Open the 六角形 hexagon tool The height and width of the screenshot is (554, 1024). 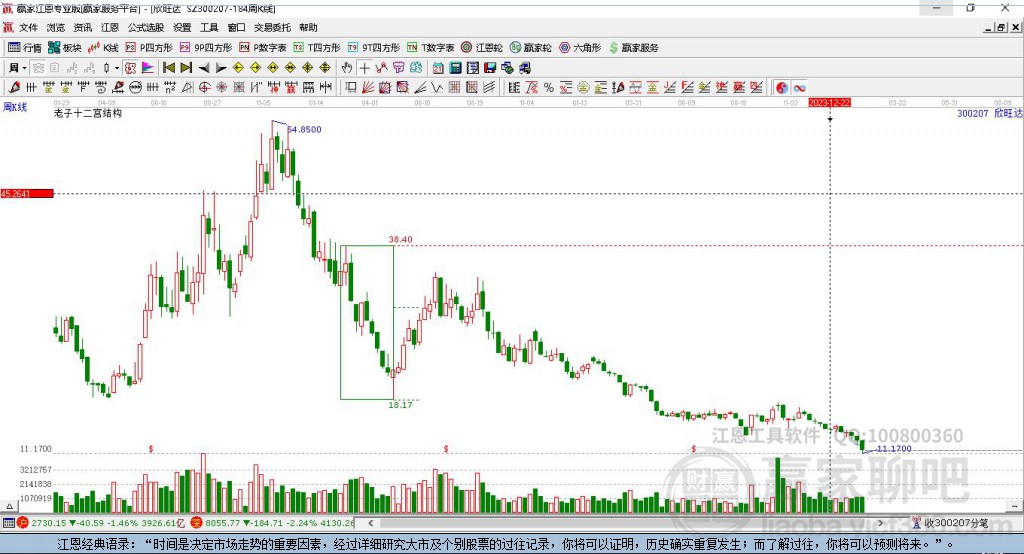[580, 48]
